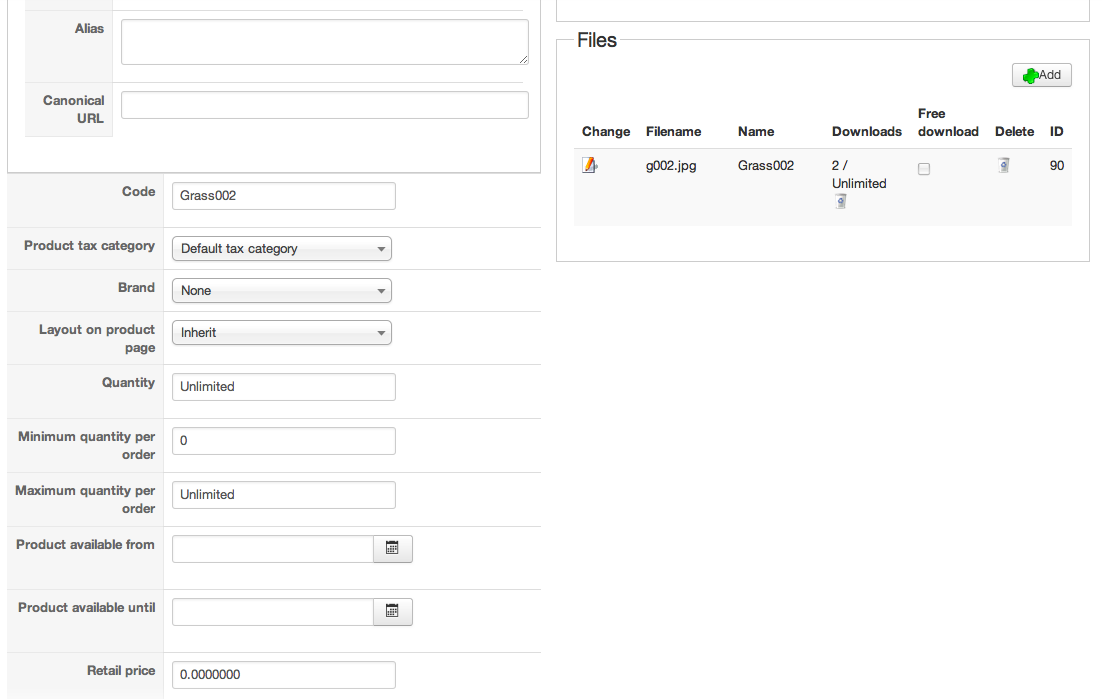
Task: Click the Minimum quantity per order field
Action: [x=283, y=441]
